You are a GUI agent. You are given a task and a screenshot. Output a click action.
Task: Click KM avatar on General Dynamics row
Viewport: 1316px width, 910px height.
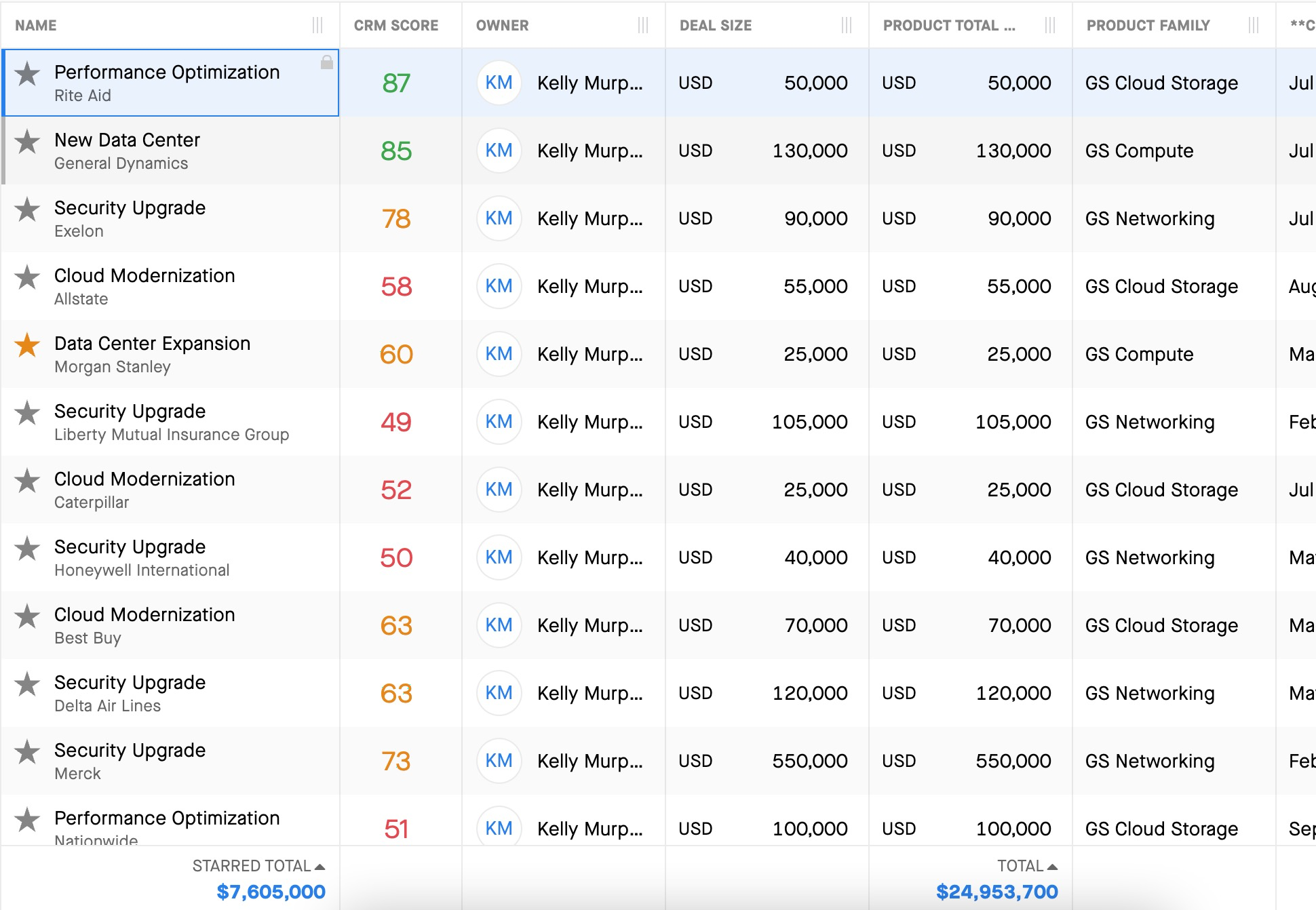(x=499, y=151)
